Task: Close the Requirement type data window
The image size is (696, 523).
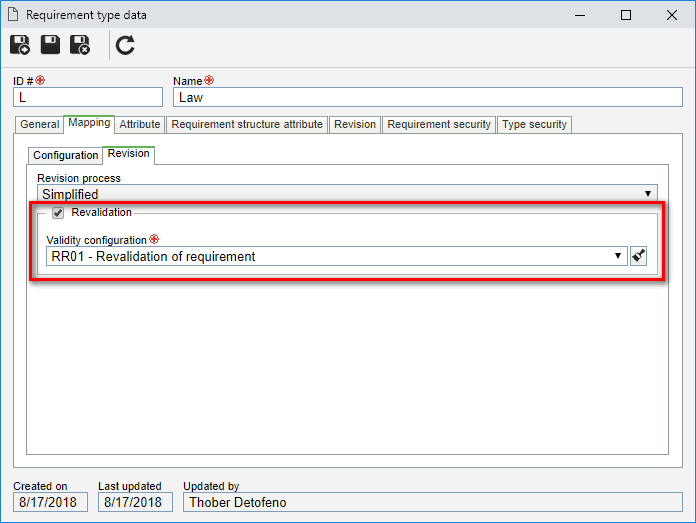Action: tap(672, 15)
